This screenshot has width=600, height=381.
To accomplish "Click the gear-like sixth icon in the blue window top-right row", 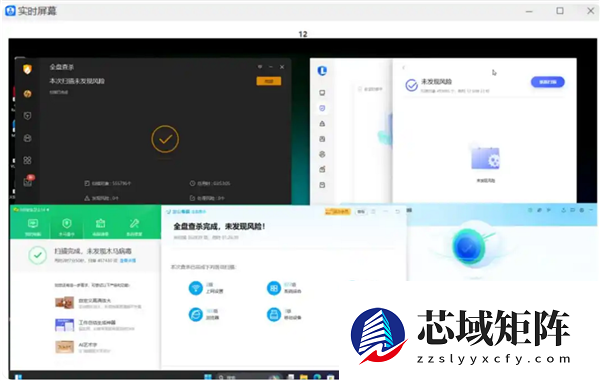I will pos(582,210).
